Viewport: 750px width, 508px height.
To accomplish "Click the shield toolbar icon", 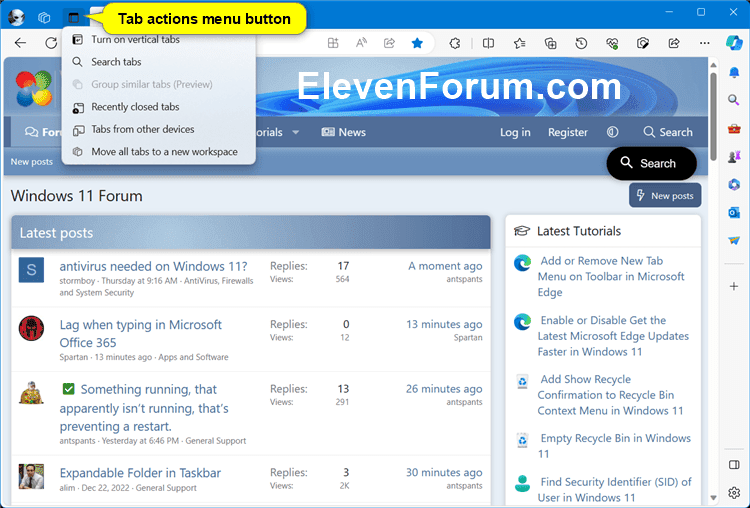I will coord(643,44).
